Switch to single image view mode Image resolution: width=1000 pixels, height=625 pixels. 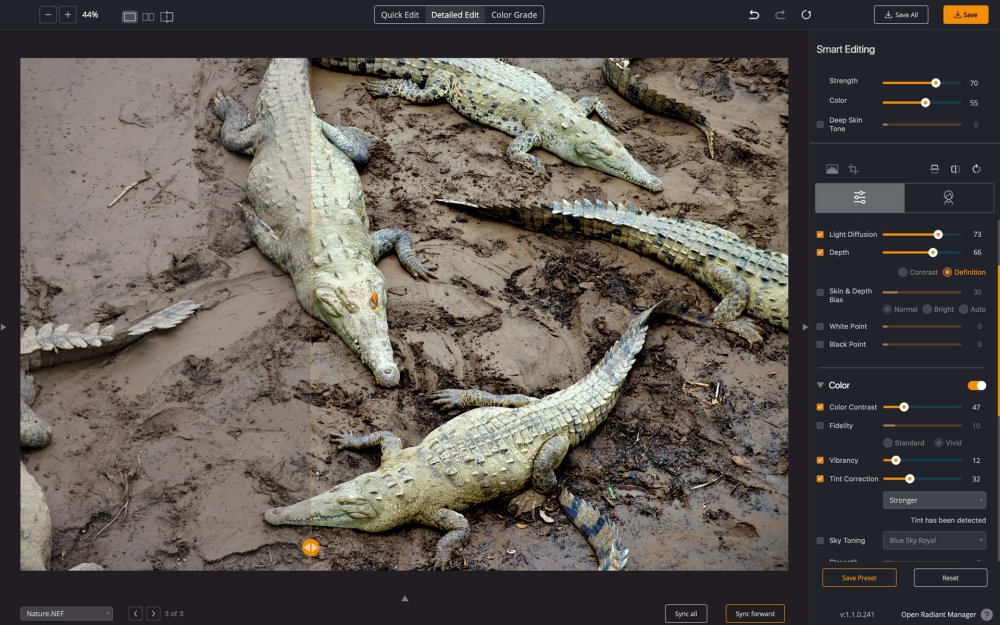point(129,17)
